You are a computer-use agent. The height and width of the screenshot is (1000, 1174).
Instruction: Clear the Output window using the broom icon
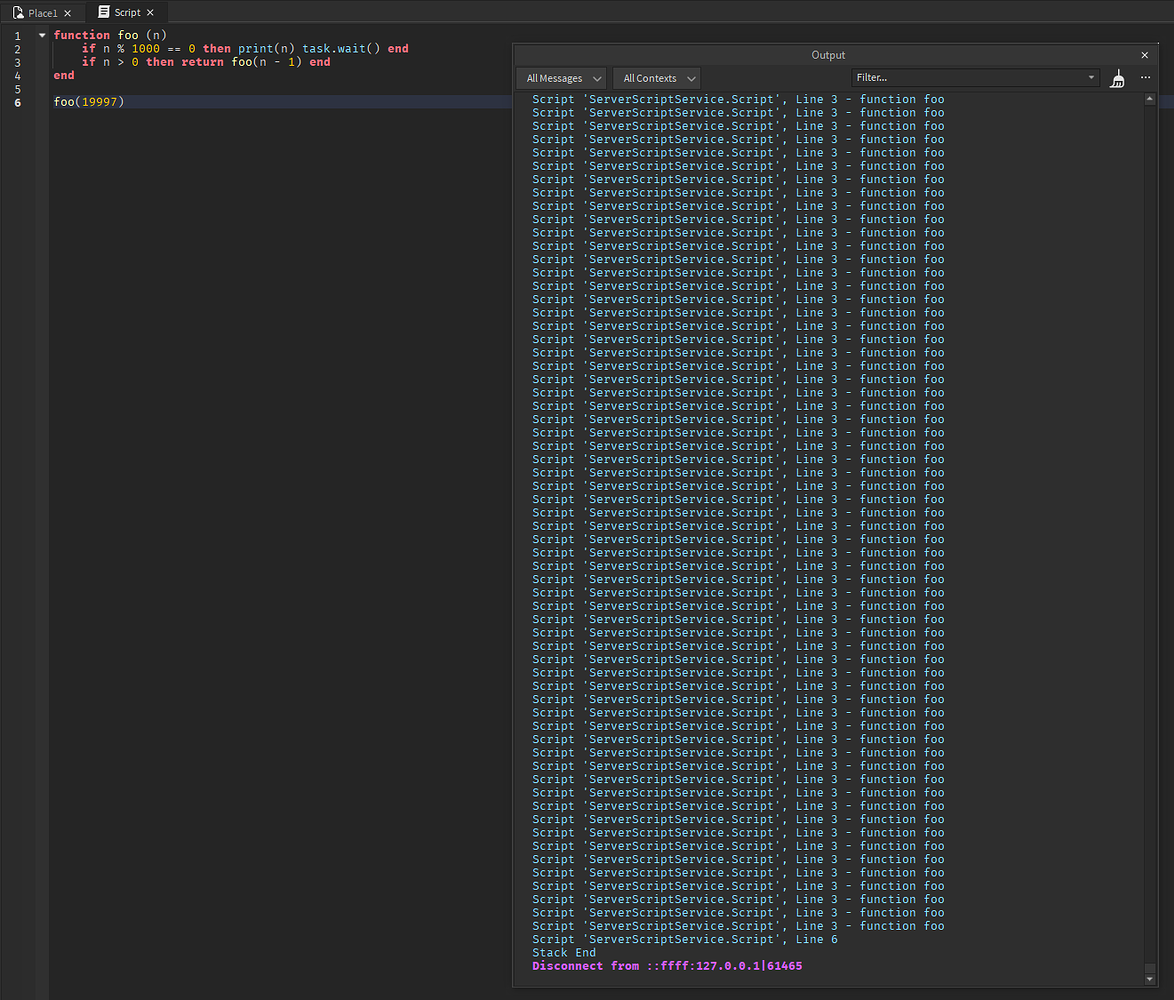tap(1117, 78)
